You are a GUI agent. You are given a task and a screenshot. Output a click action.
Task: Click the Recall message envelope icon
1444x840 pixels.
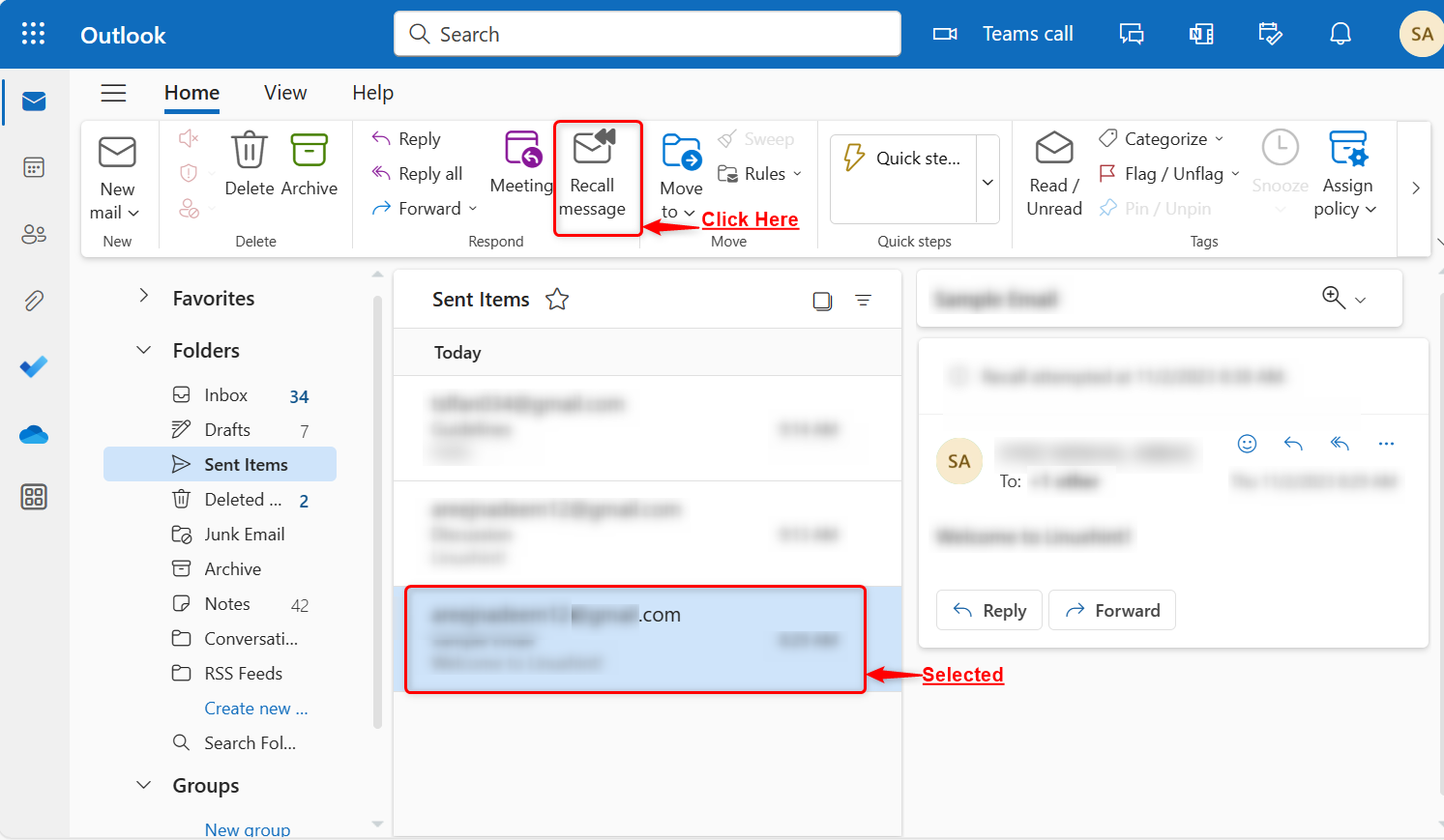pyautogui.click(x=594, y=147)
